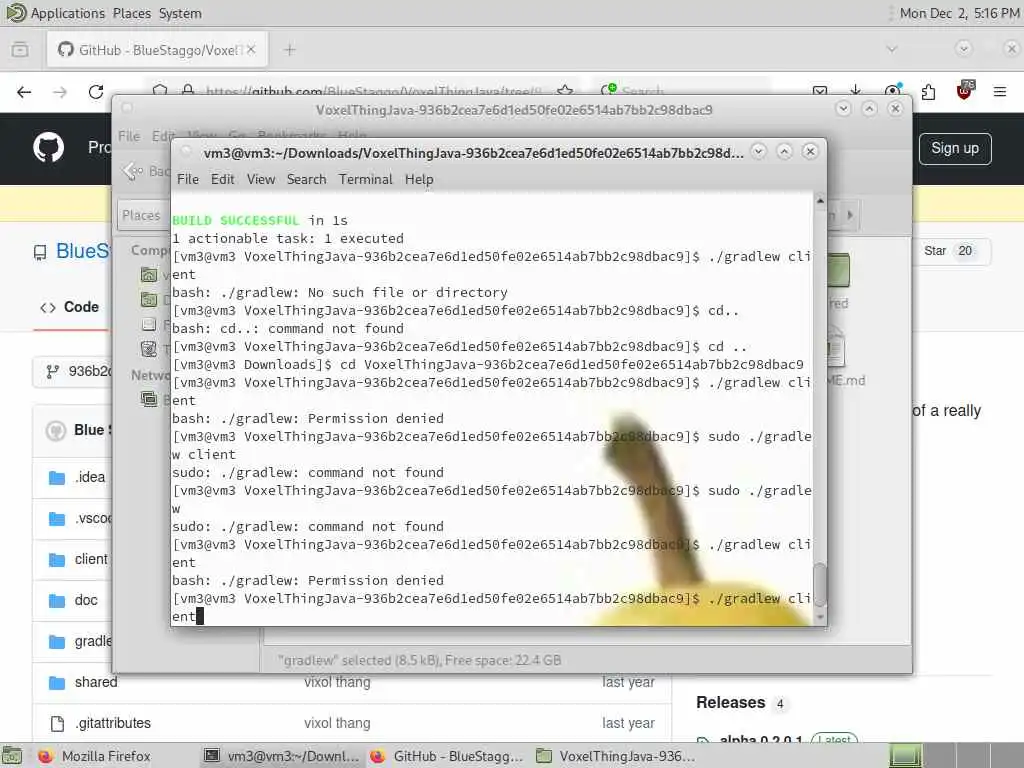This screenshot has height=768, width=1024.
Task: Click the BlueStaggo author avatar
Action: pyautogui.click(x=56, y=430)
